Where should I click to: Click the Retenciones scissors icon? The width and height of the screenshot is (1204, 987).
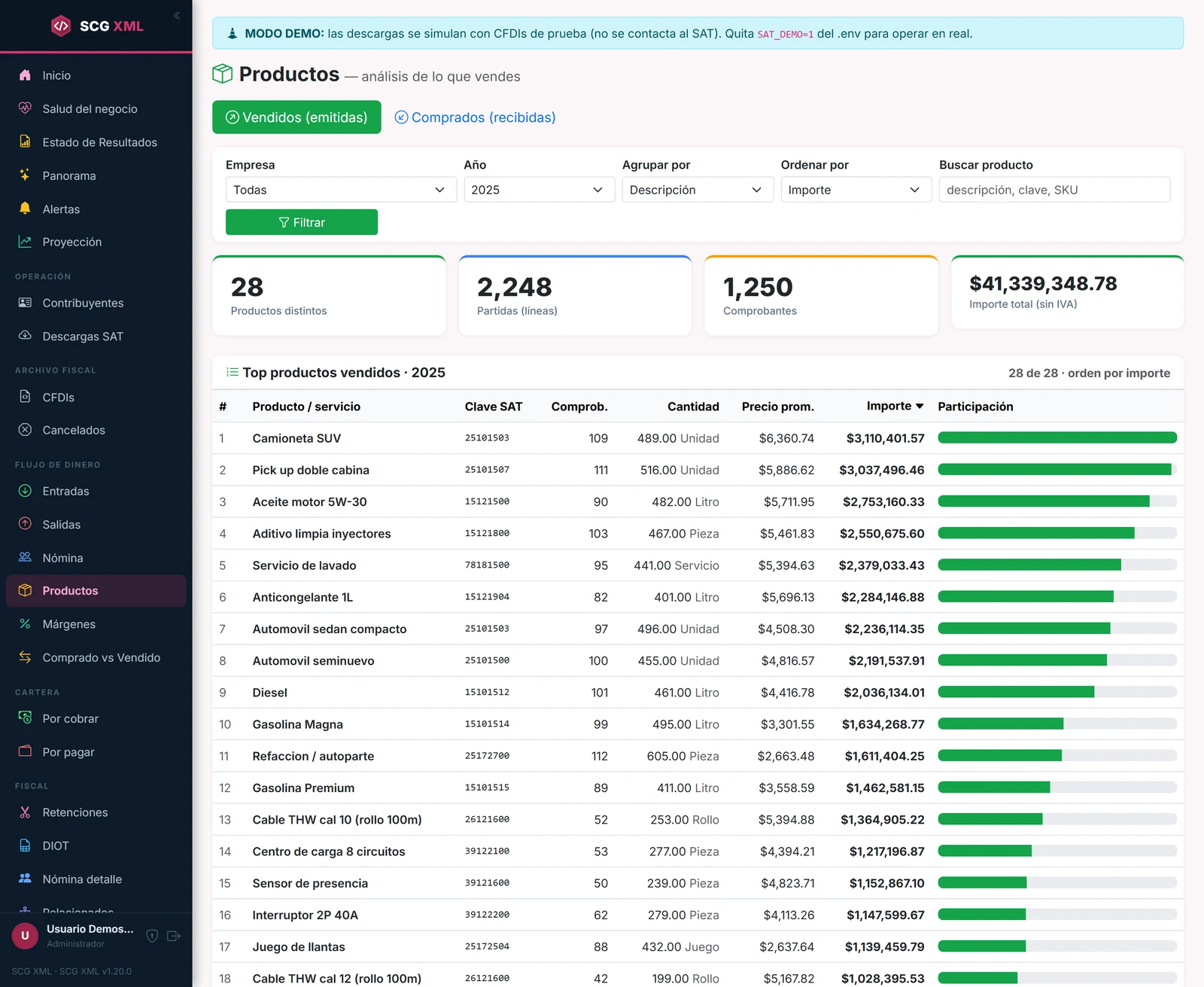click(25, 812)
